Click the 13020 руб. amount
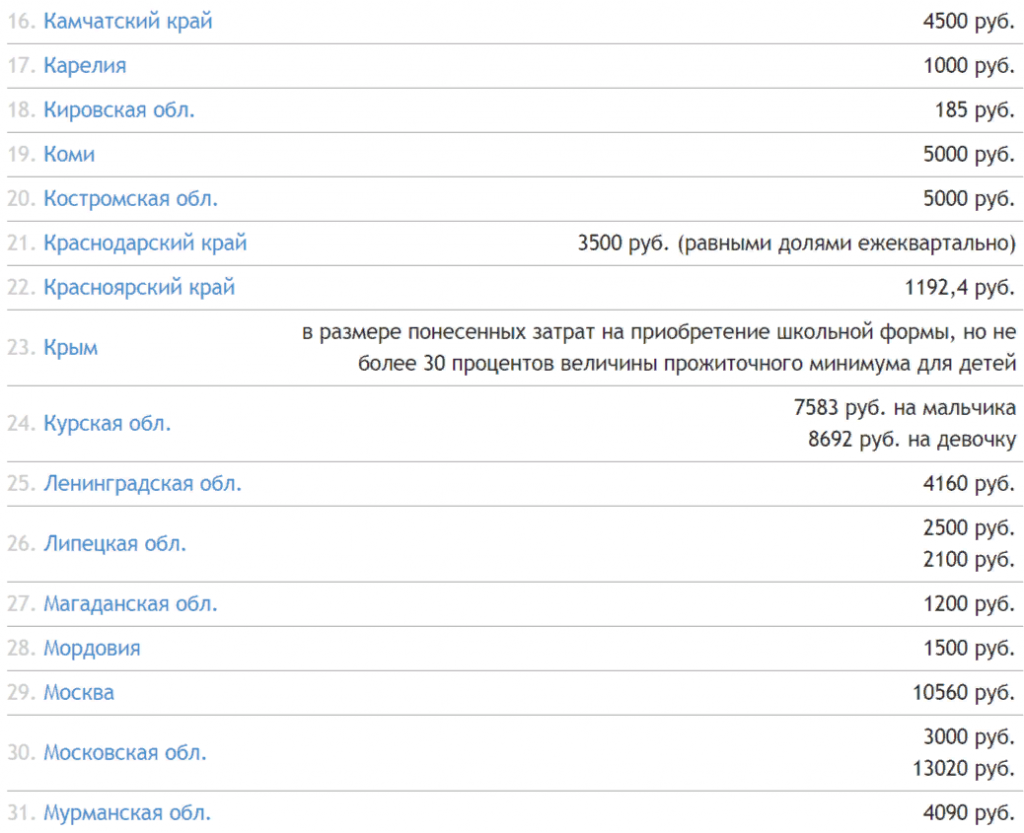Image resolution: width=1024 pixels, height=833 pixels. [963, 768]
